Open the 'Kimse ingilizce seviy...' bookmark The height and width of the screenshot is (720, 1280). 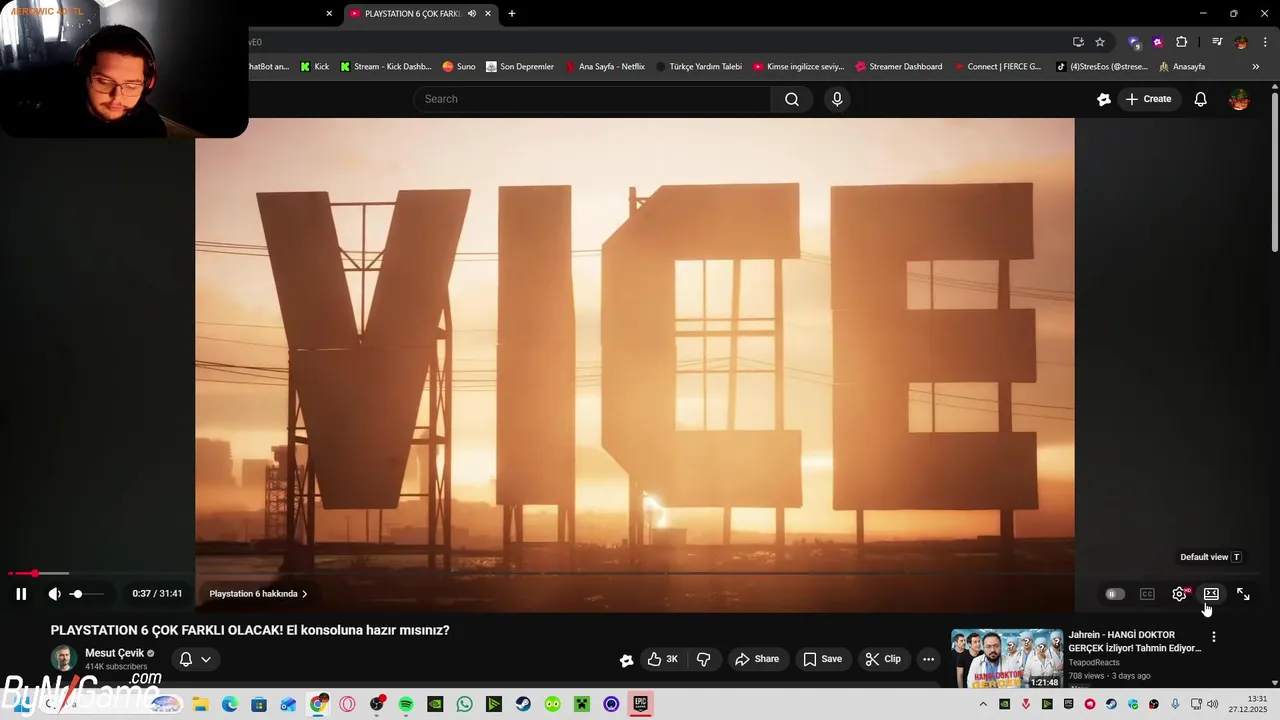[x=798, y=67]
